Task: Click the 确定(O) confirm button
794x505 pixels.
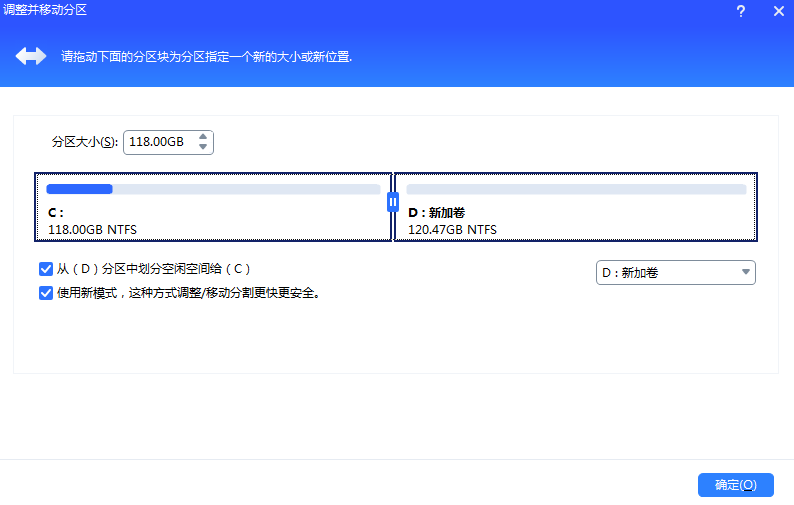Action: (736, 485)
